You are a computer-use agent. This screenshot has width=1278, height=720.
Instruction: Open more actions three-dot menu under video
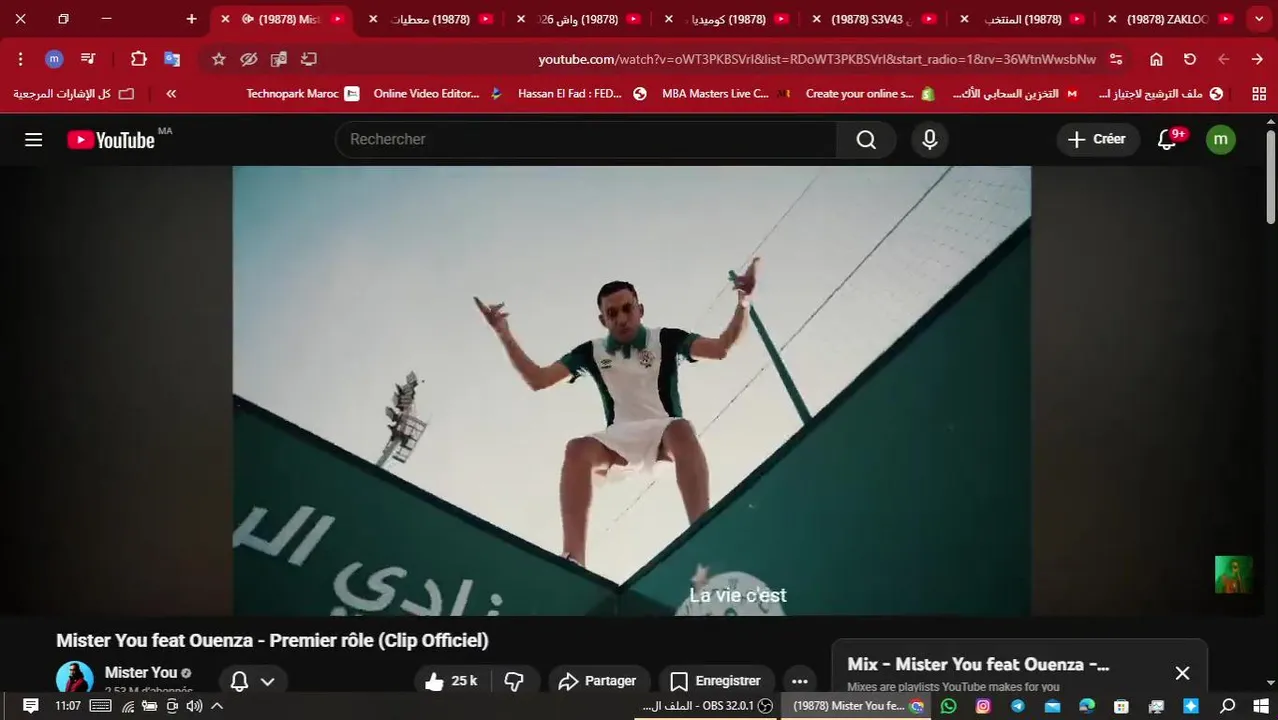[799, 681]
